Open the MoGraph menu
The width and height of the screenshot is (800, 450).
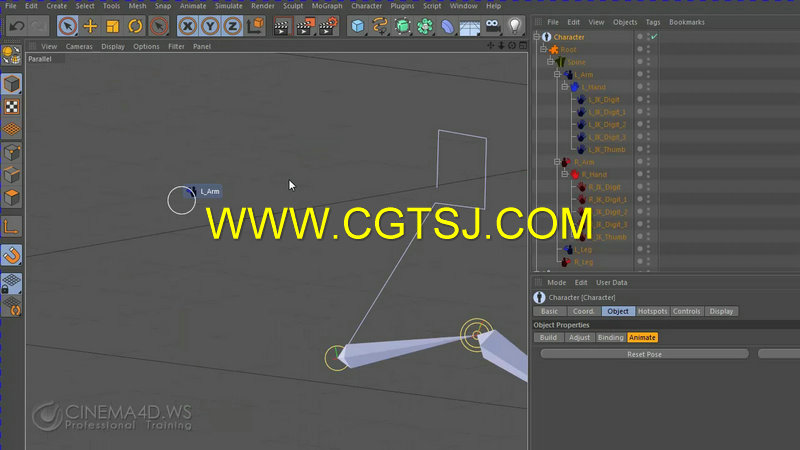[327, 6]
